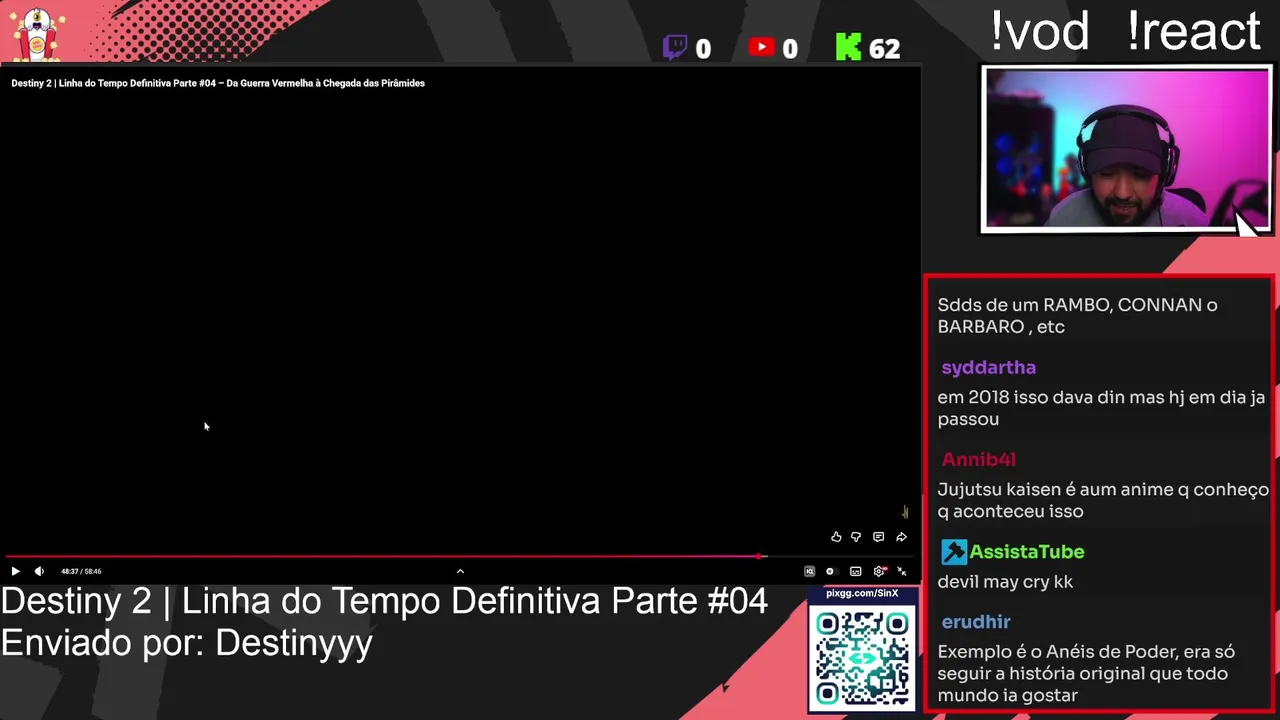Click the popcorn mascot channel logo

(x=37, y=33)
